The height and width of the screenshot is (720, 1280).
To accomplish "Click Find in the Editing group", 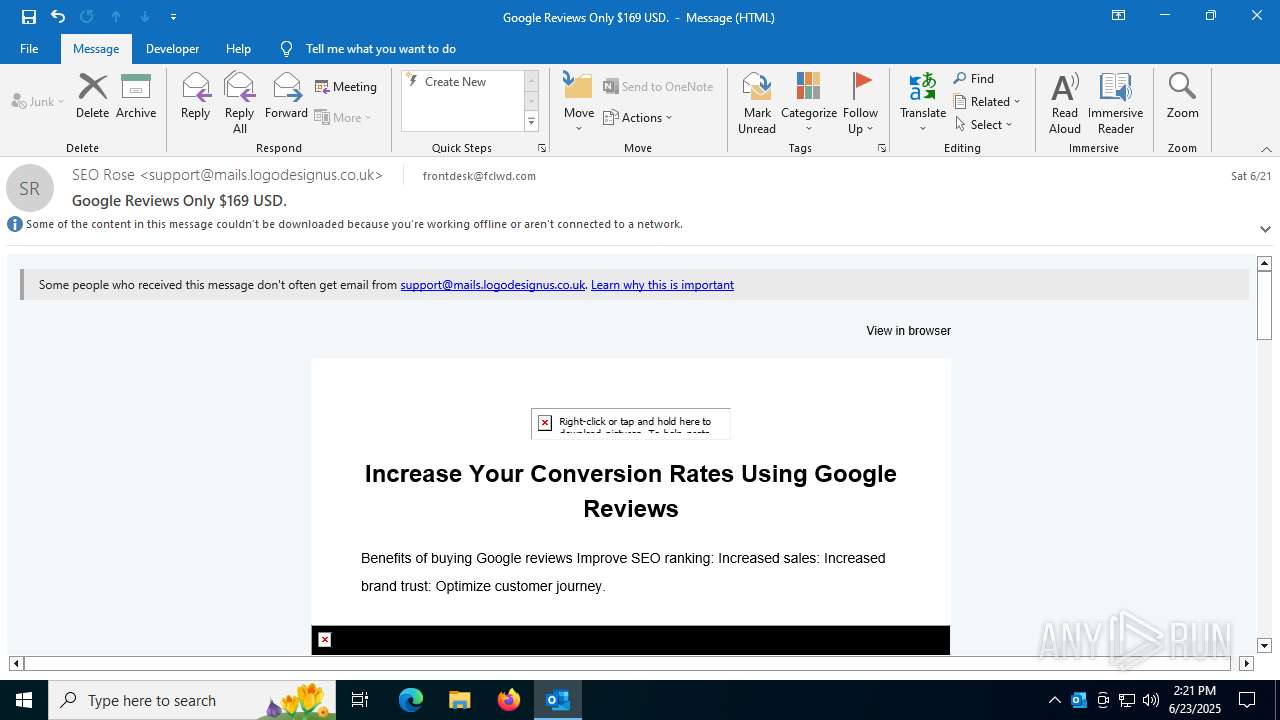I will 974,79.
